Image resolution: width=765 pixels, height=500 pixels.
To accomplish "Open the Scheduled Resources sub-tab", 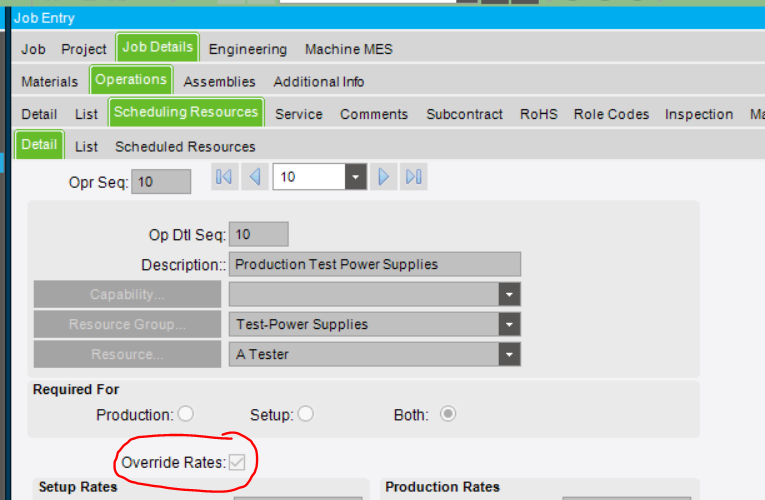I will [x=185, y=147].
